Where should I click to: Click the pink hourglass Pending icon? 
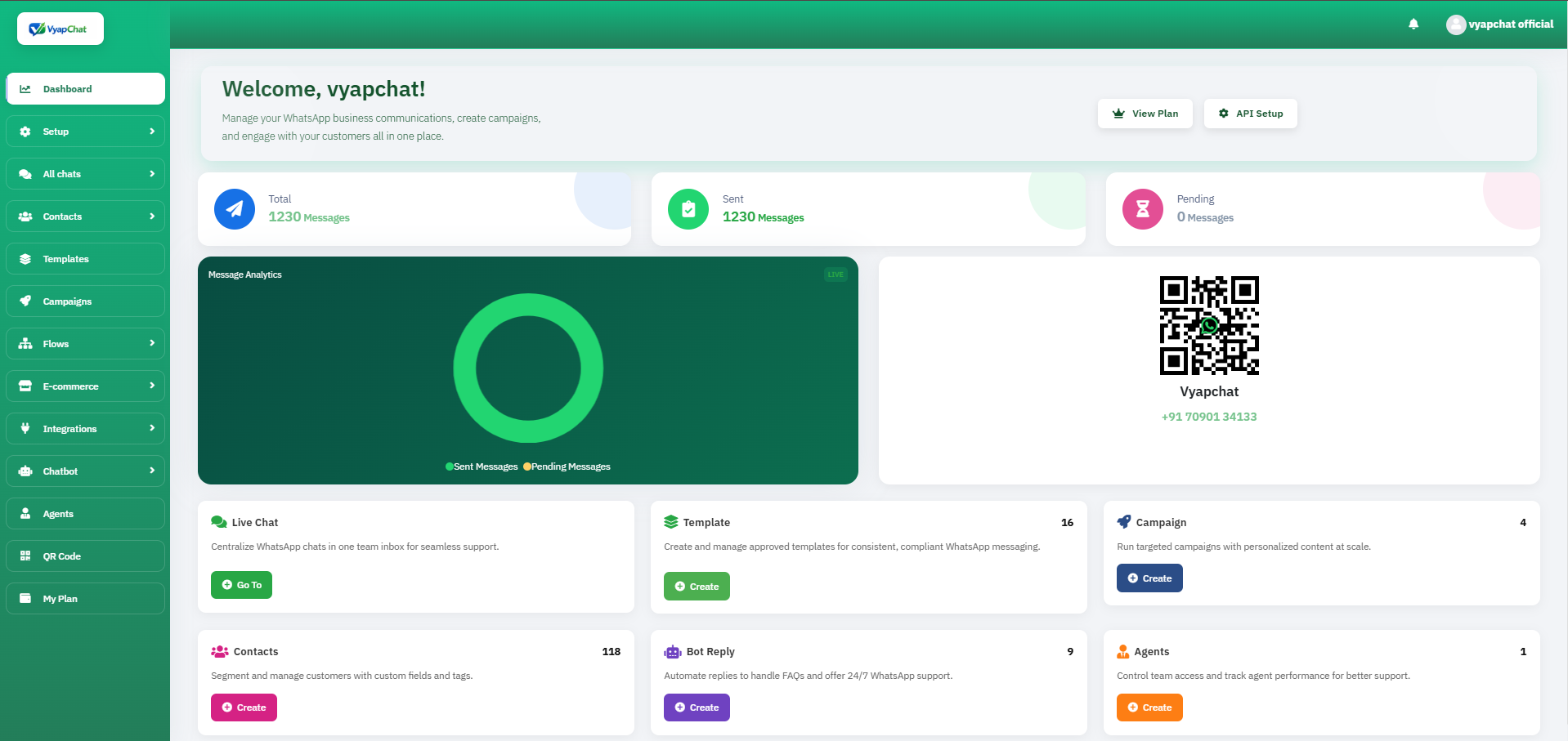coord(1143,209)
